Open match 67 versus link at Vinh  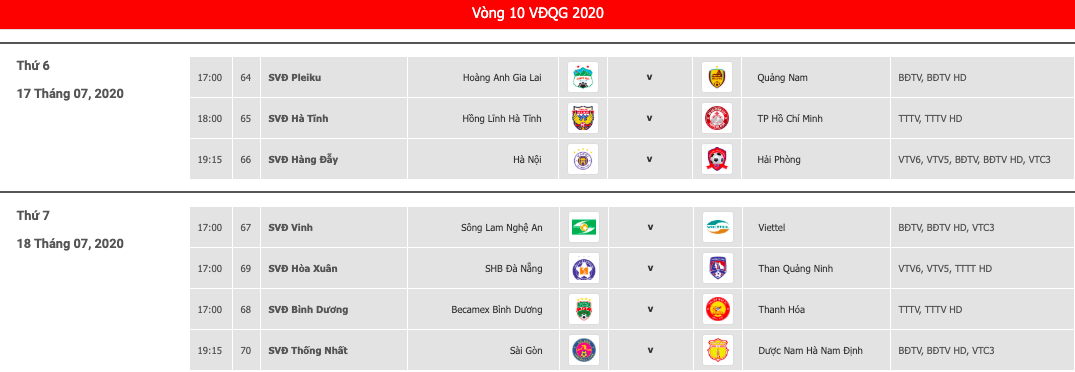point(650,227)
